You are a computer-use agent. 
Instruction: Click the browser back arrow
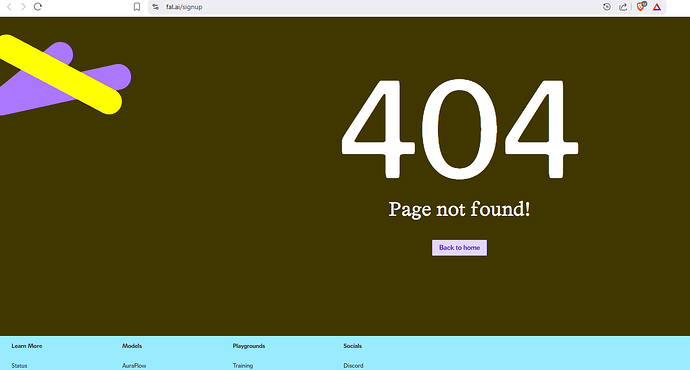tap(9, 7)
